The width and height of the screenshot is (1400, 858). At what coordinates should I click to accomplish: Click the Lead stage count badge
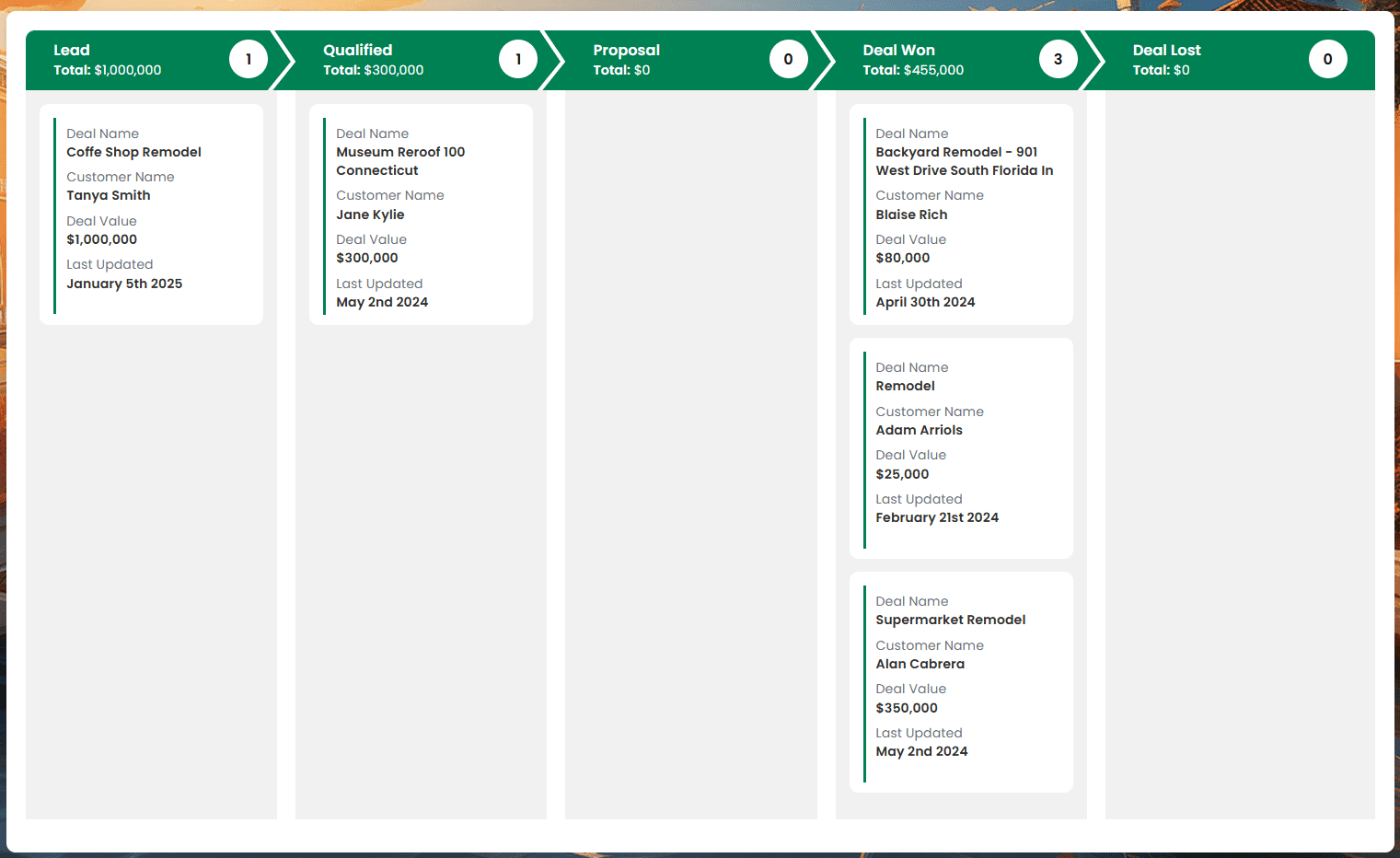point(248,60)
